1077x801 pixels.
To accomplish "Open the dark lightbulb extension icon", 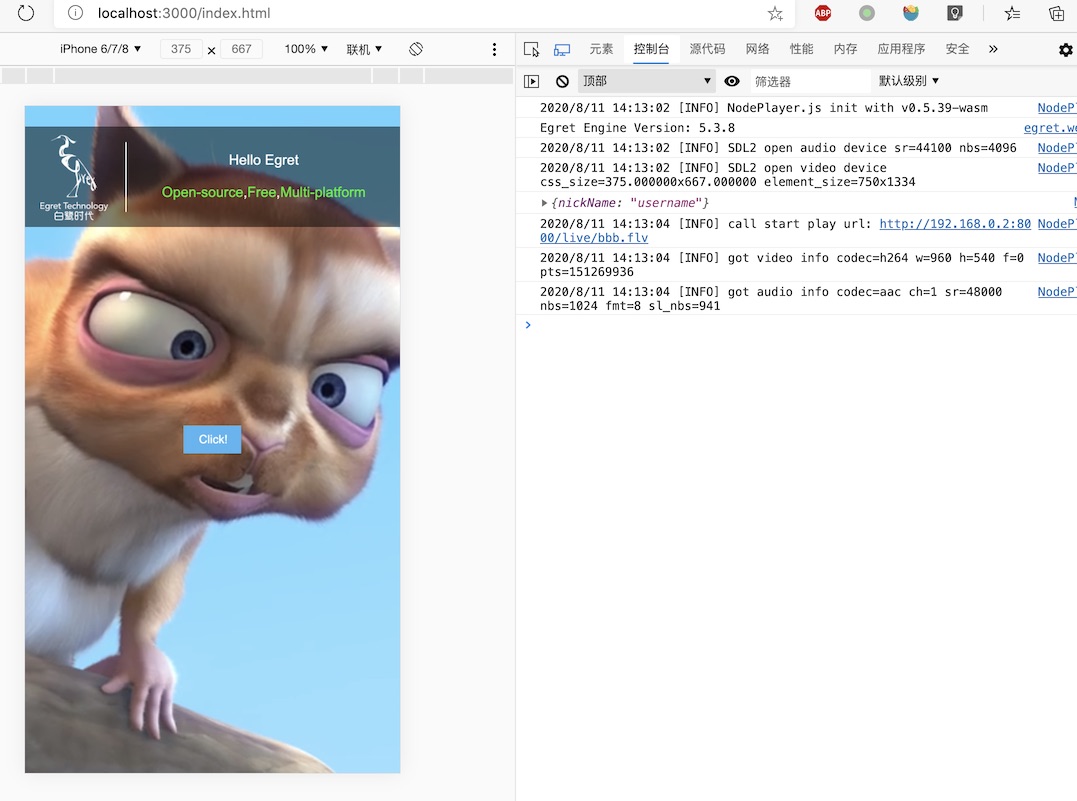I will pos(955,12).
